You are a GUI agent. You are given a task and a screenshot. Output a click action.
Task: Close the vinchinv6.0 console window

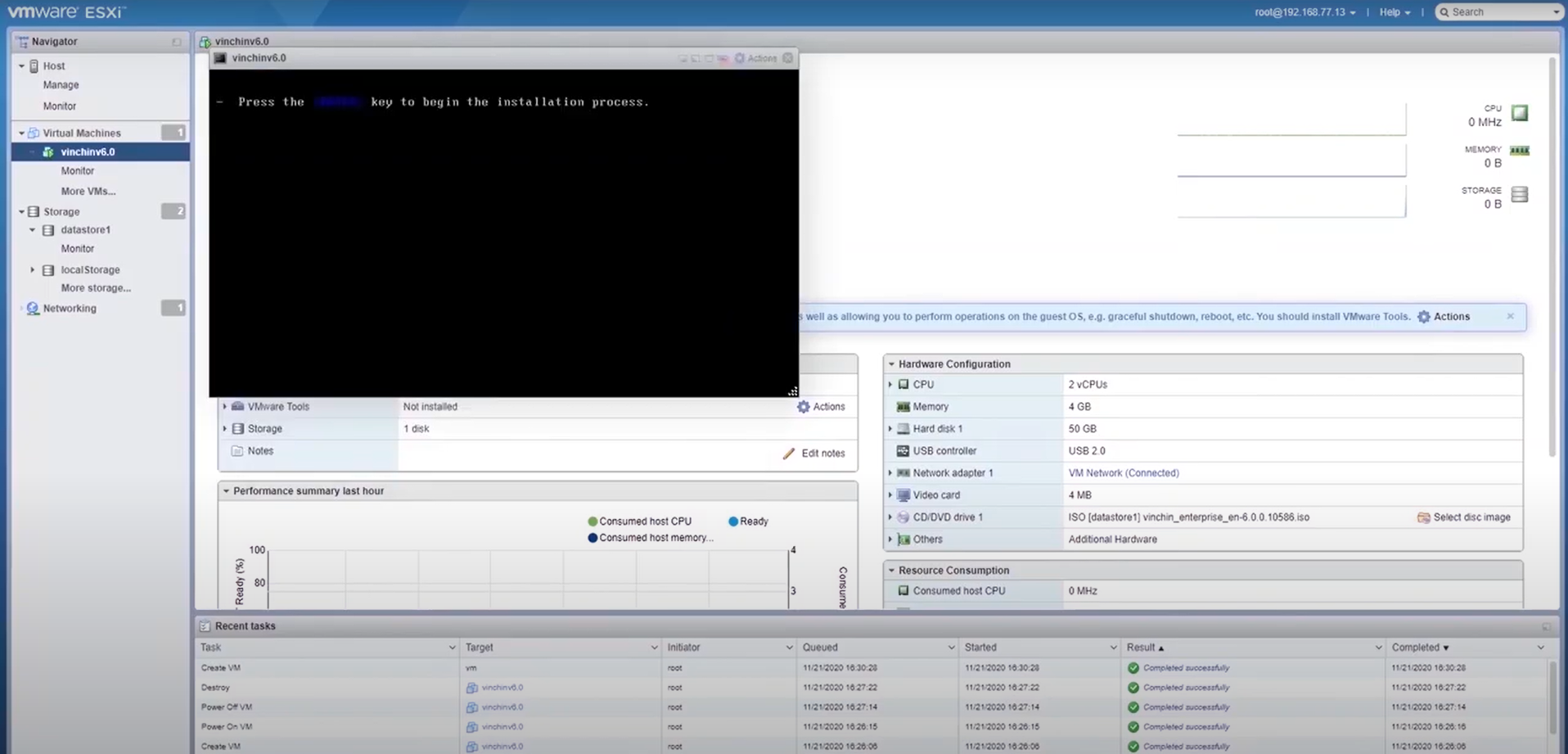tap(788, 58)
